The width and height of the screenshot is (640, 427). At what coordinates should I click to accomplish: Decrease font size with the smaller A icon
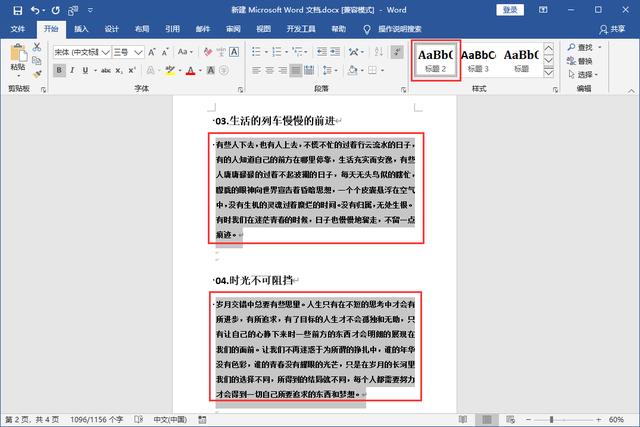165,52
